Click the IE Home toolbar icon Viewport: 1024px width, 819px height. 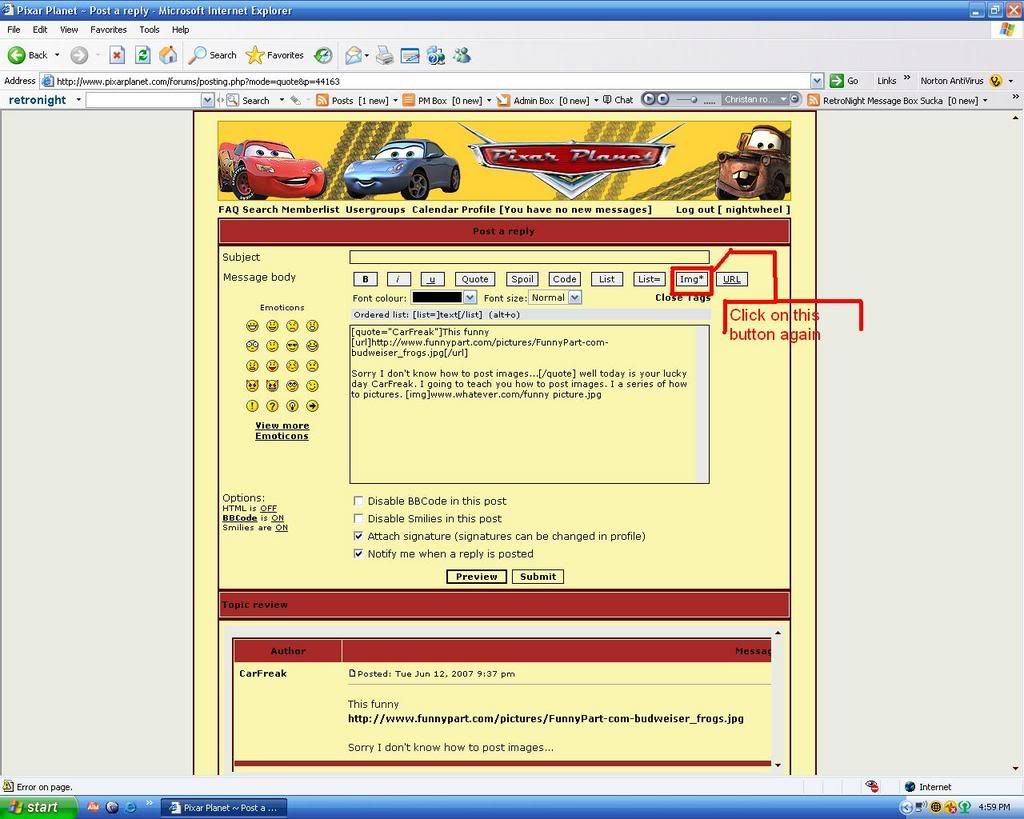coord(168,55)
